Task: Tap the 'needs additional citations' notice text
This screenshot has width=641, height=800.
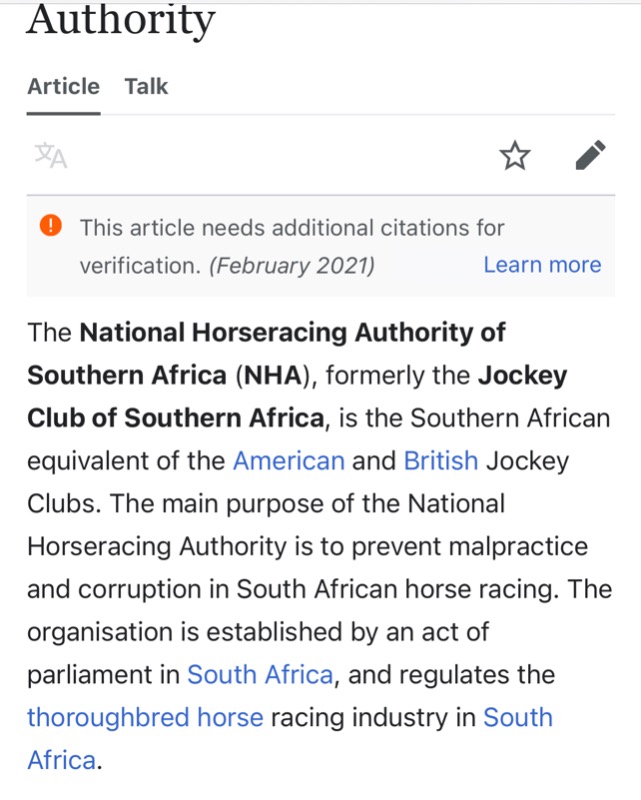Action: click(292, 228)
